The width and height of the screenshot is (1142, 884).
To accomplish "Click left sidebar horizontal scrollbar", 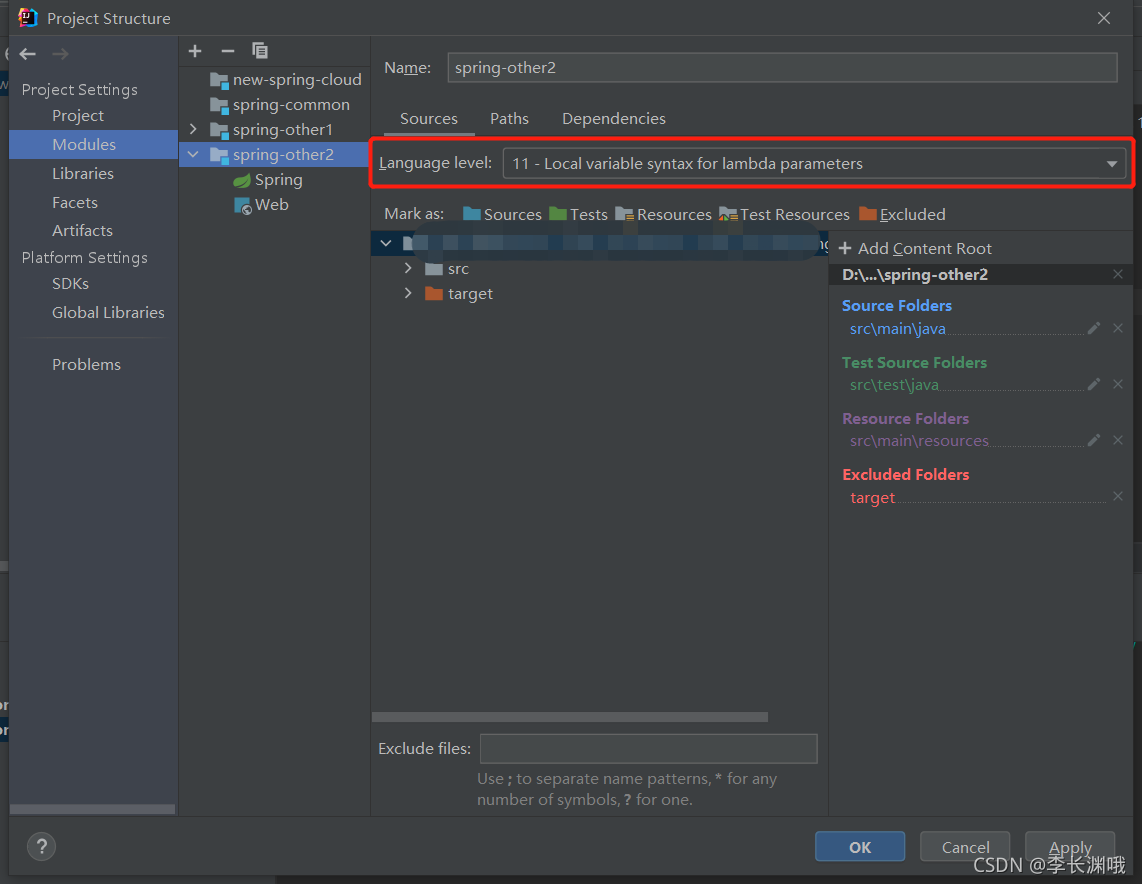I will pos(92,809).
